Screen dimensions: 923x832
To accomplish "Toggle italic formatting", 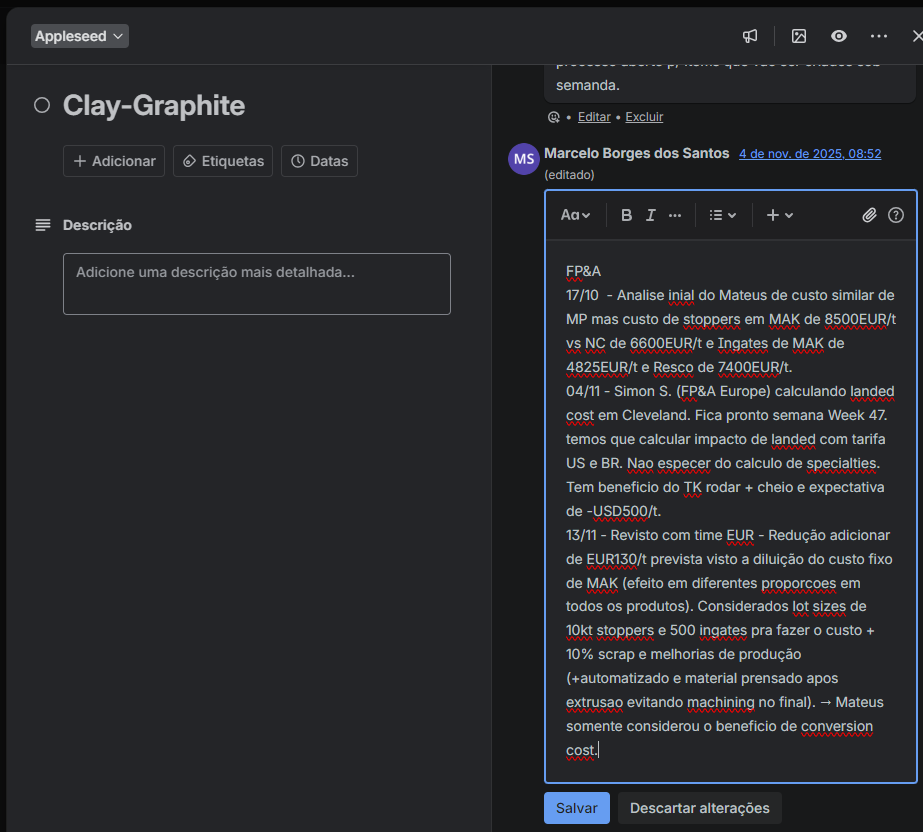I will click(x=650, y=216).
